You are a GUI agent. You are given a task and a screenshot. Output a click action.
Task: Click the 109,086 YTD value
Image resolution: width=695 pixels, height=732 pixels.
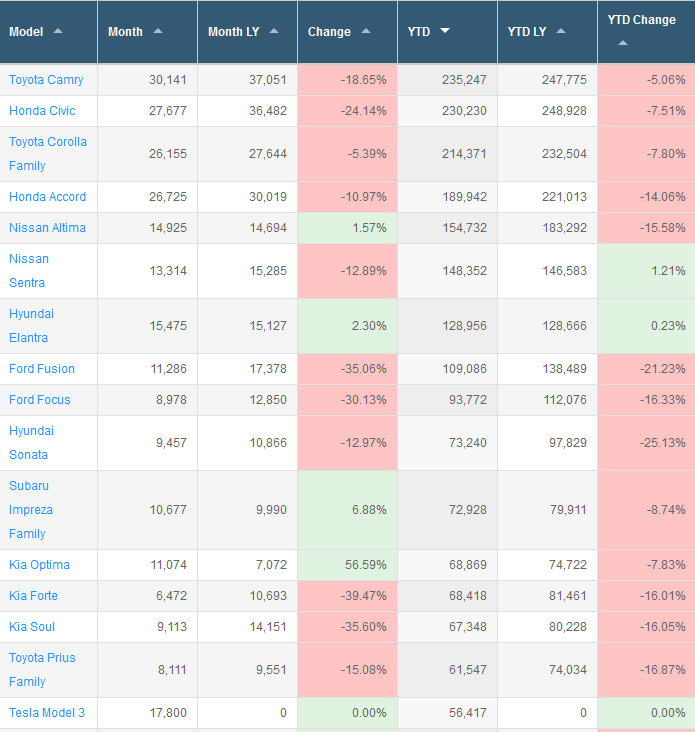(464, 369)
